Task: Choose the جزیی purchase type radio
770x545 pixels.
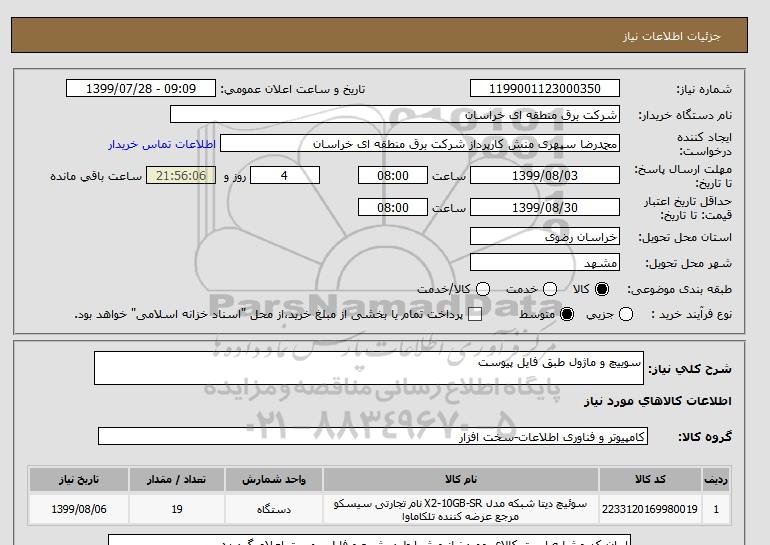Action: click(x=626, y=314)
